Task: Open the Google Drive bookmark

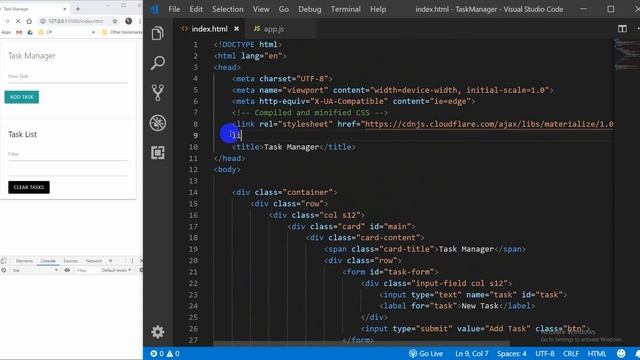Action: click(30, 32)
